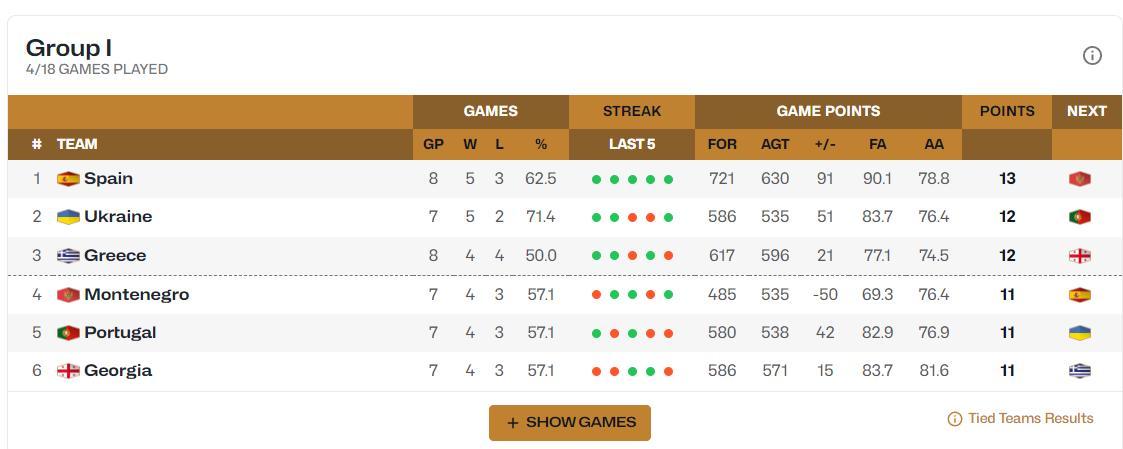This screenshot has width=1123, height=449.
Task: Click the LAST 5 streak column header
Action: 632,144
